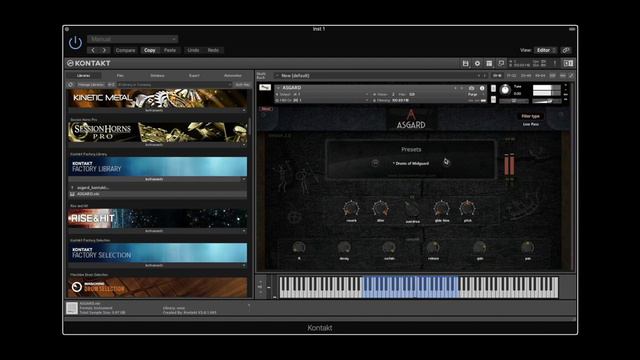Click the Copy button
This screenshot has height=360, width=640.
[x=150, y=50]
